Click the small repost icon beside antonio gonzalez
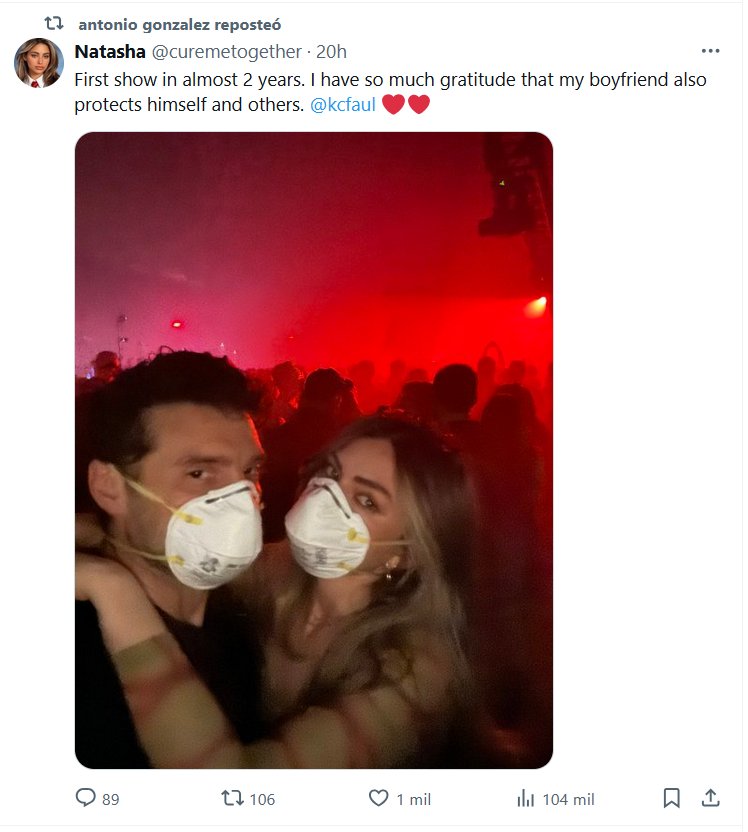Image resolution: width=748 pixels, height=832 pixels. click(x=54, y=23)
